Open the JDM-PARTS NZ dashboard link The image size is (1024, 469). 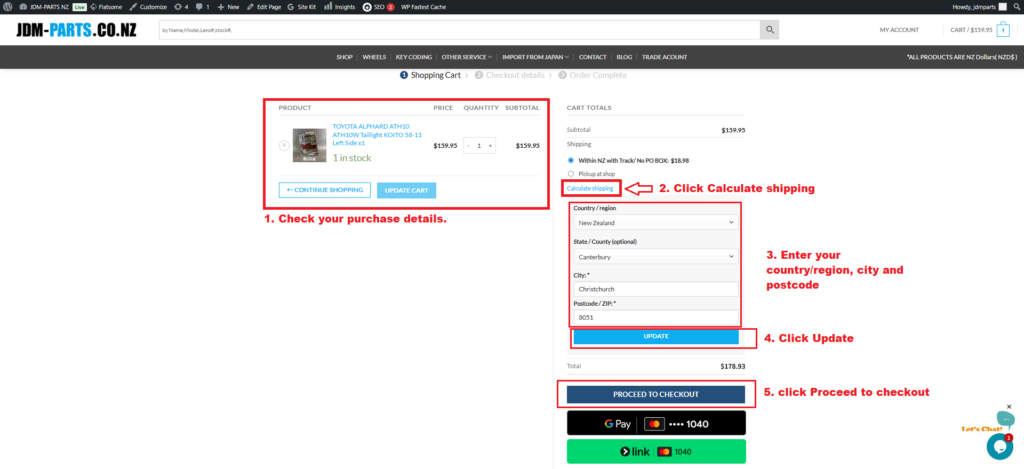coord(44,7)
